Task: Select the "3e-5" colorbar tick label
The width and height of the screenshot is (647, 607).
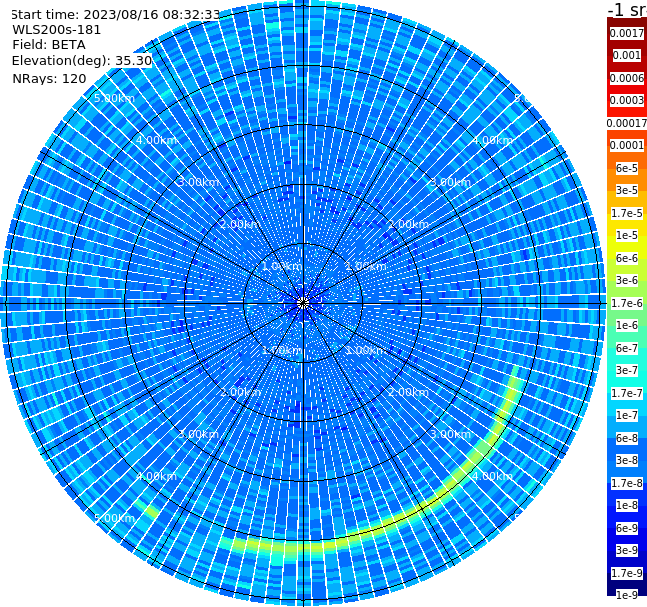Action: (626, 190)
